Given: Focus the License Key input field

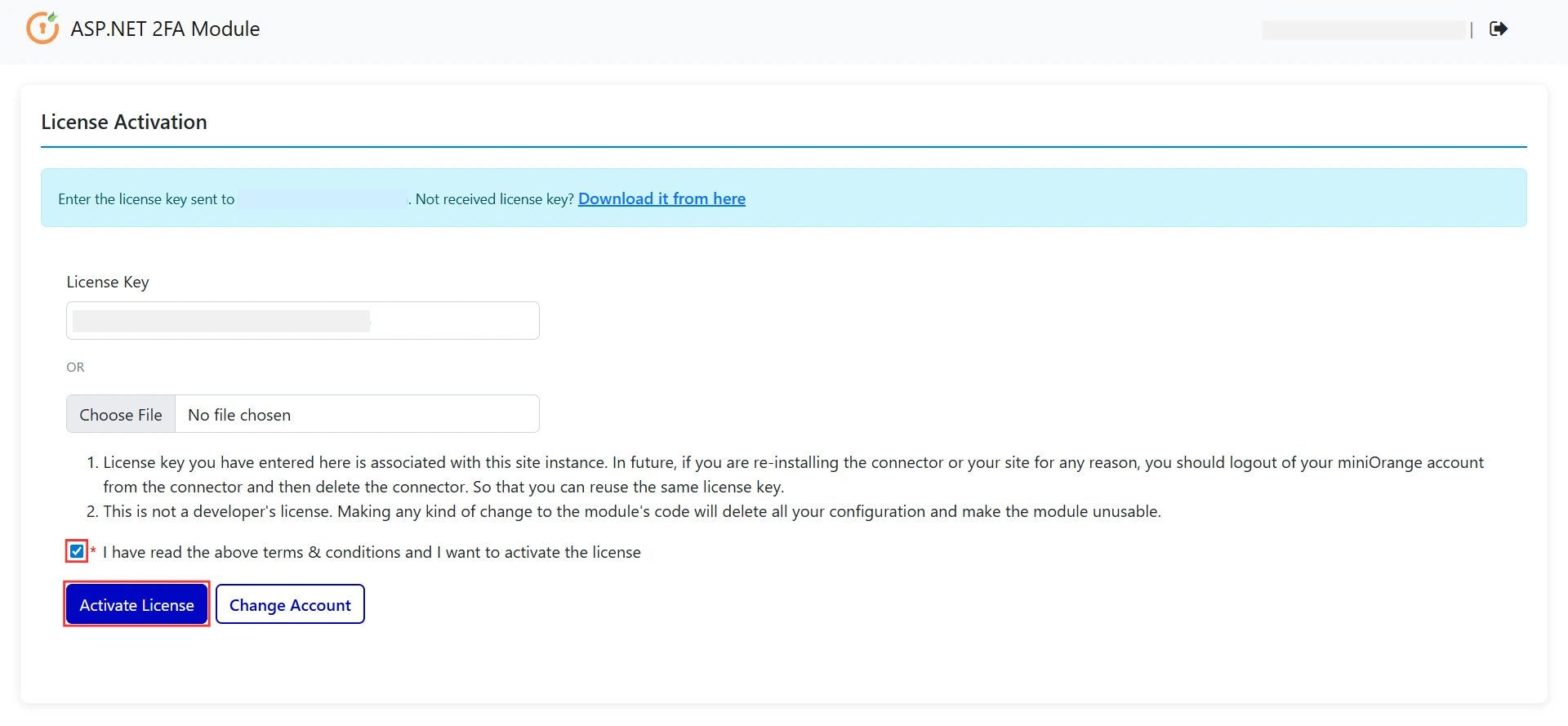Looking at the screenshot, I should pos(303,320).
